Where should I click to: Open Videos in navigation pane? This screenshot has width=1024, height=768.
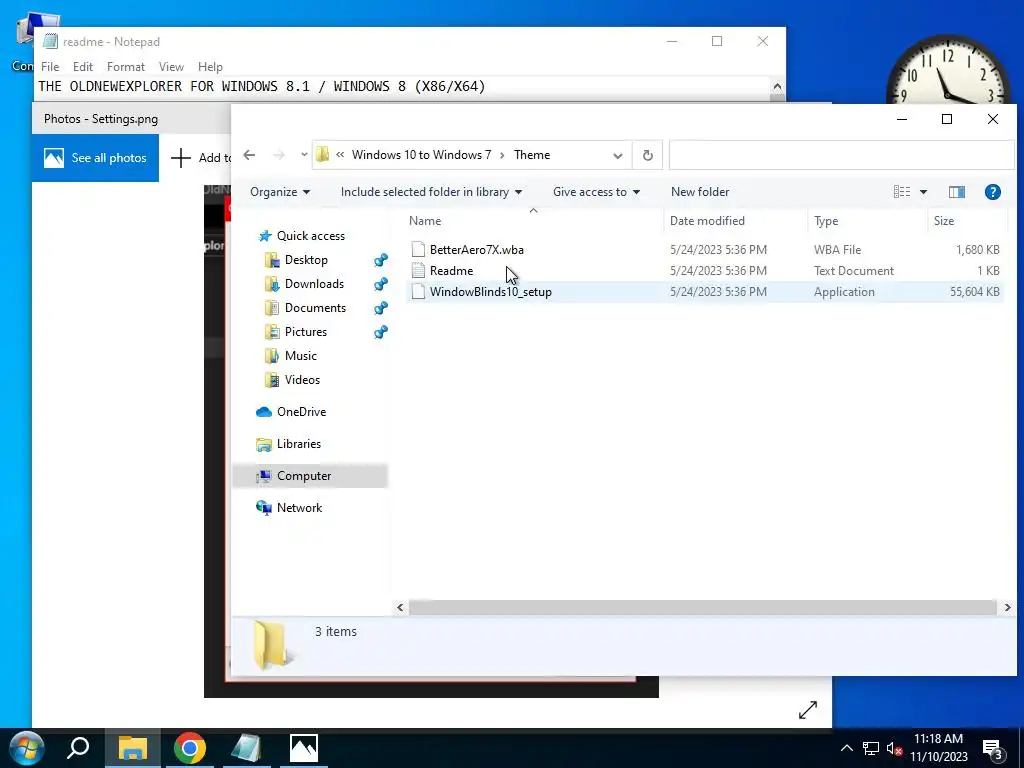click(x=302, y=379)
